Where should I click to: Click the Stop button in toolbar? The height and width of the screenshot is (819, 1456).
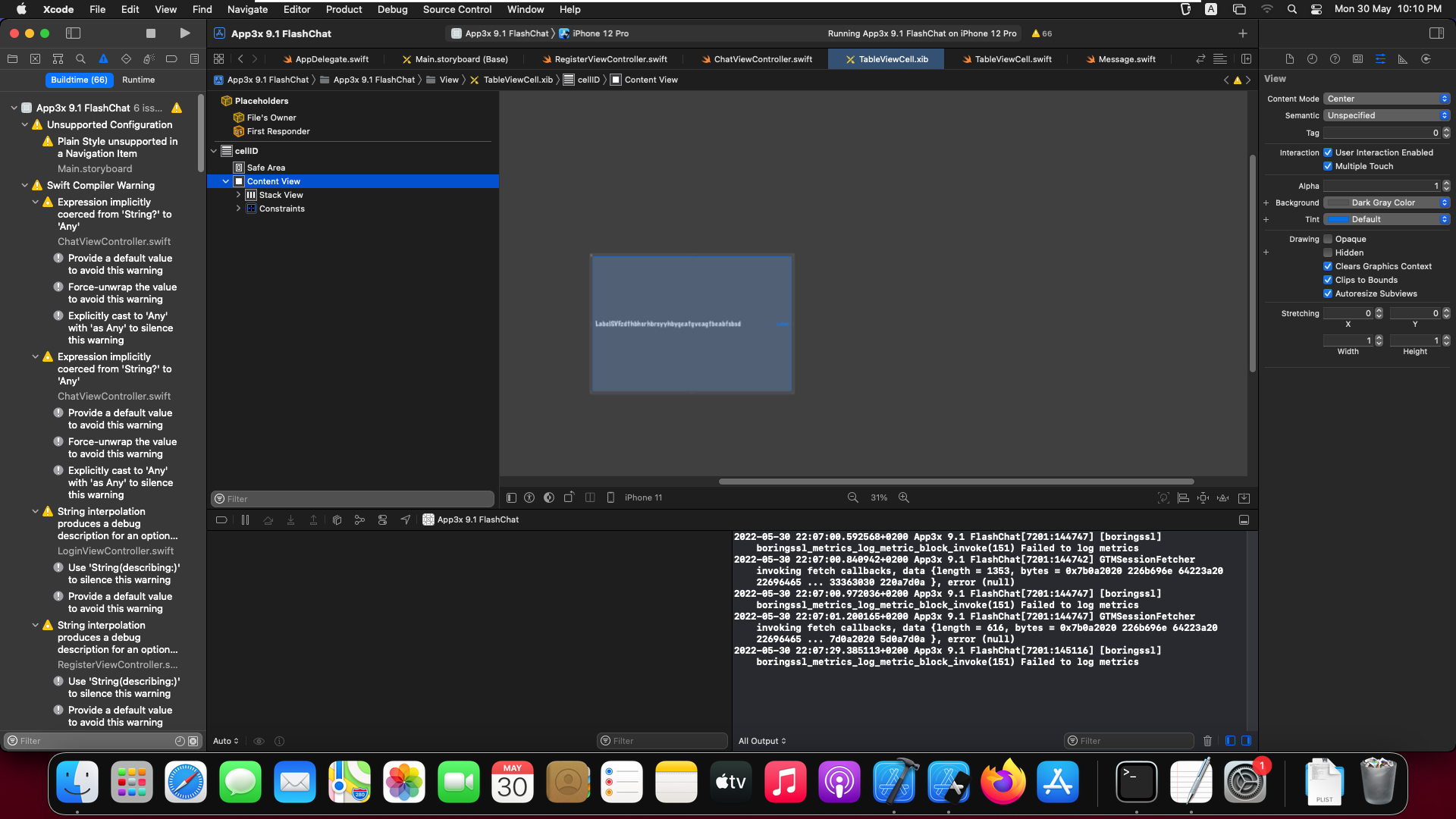click(x=151, y=33)
